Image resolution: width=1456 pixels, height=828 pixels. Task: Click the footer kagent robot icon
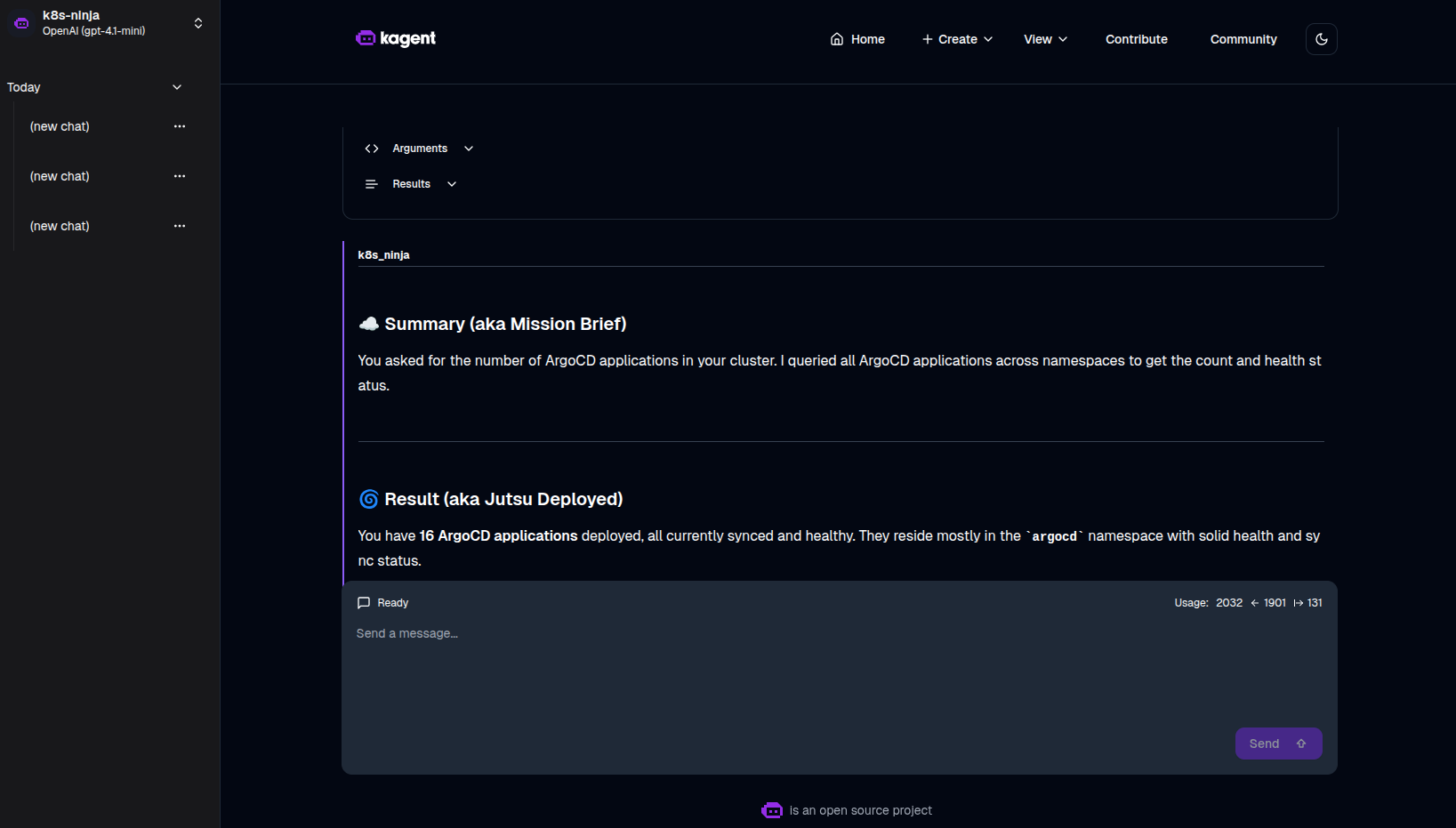772,810
